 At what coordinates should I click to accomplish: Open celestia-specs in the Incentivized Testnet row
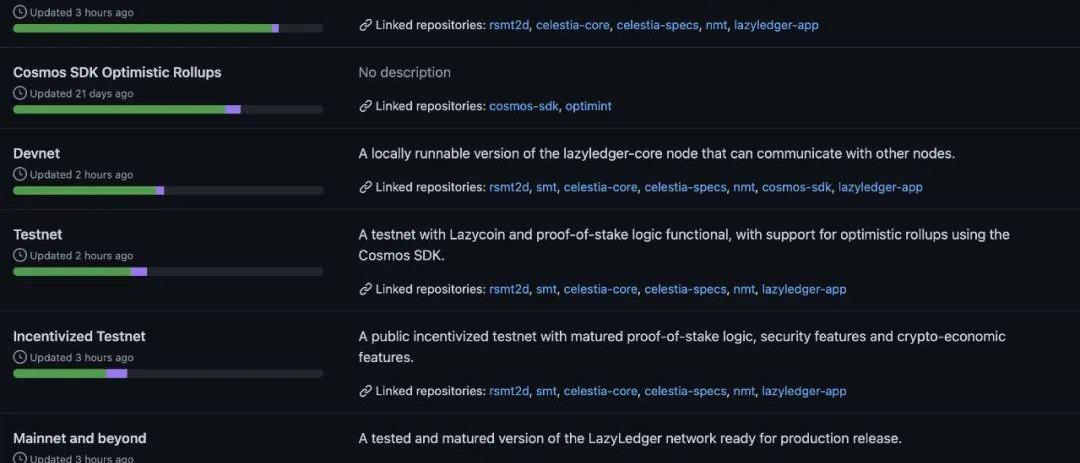(x=685, y=391)
